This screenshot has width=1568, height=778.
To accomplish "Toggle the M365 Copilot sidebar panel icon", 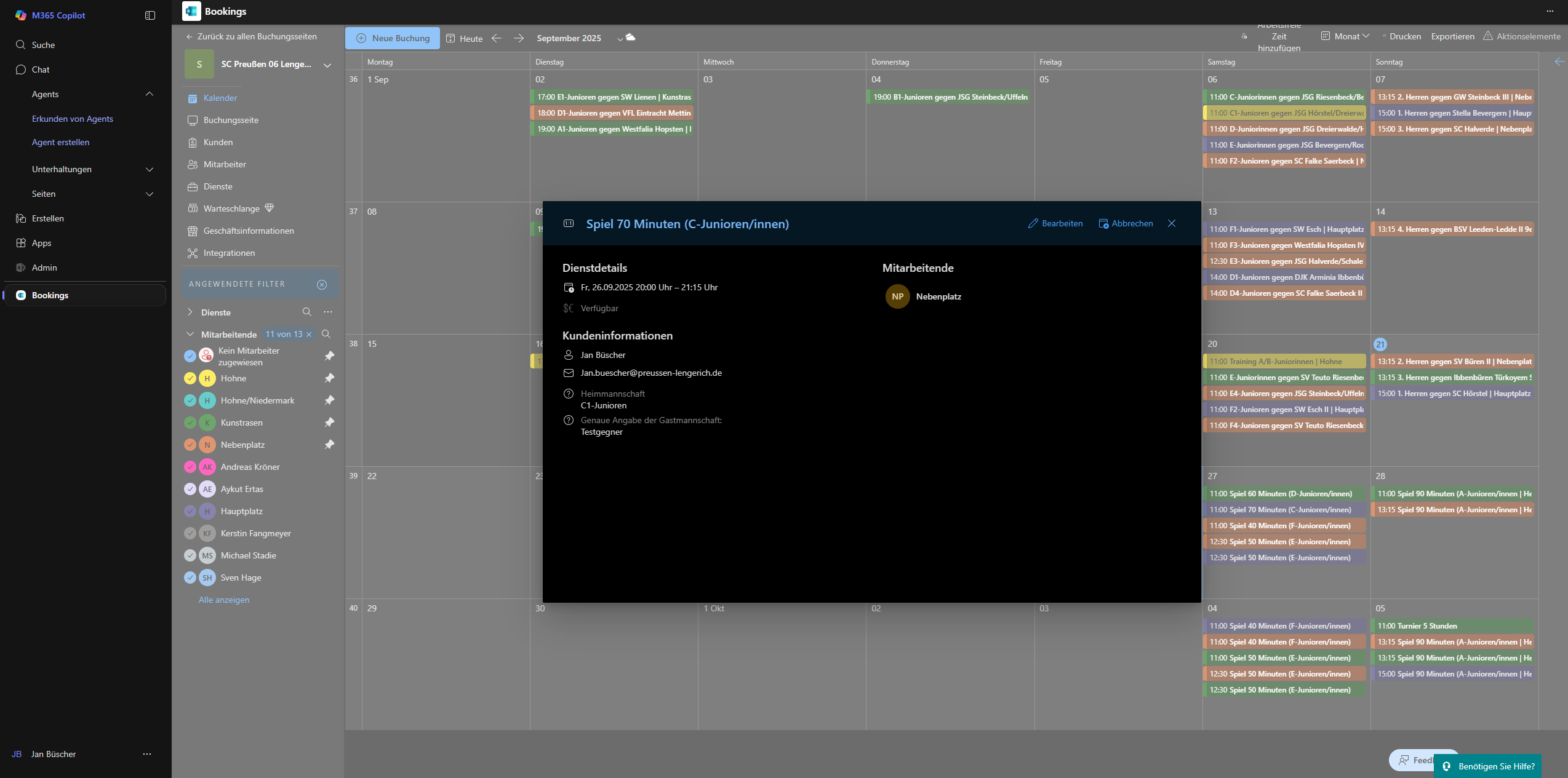I will click(150, 15).
